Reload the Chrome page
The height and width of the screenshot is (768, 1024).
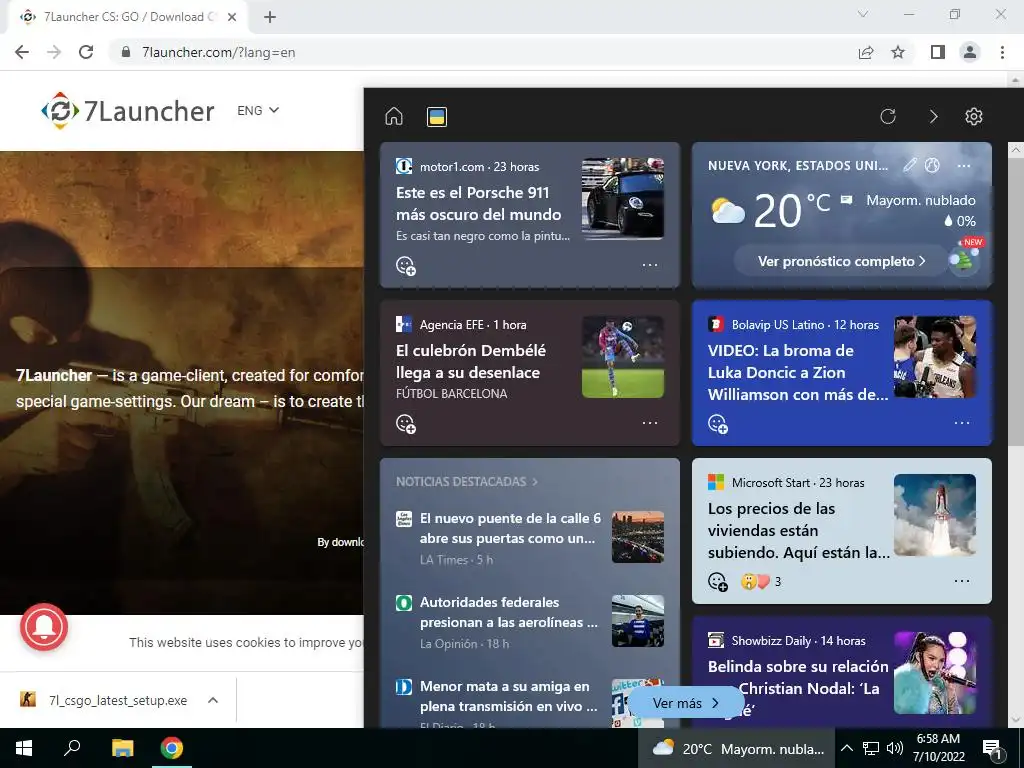pyautogui.click(x=86, y=52)
